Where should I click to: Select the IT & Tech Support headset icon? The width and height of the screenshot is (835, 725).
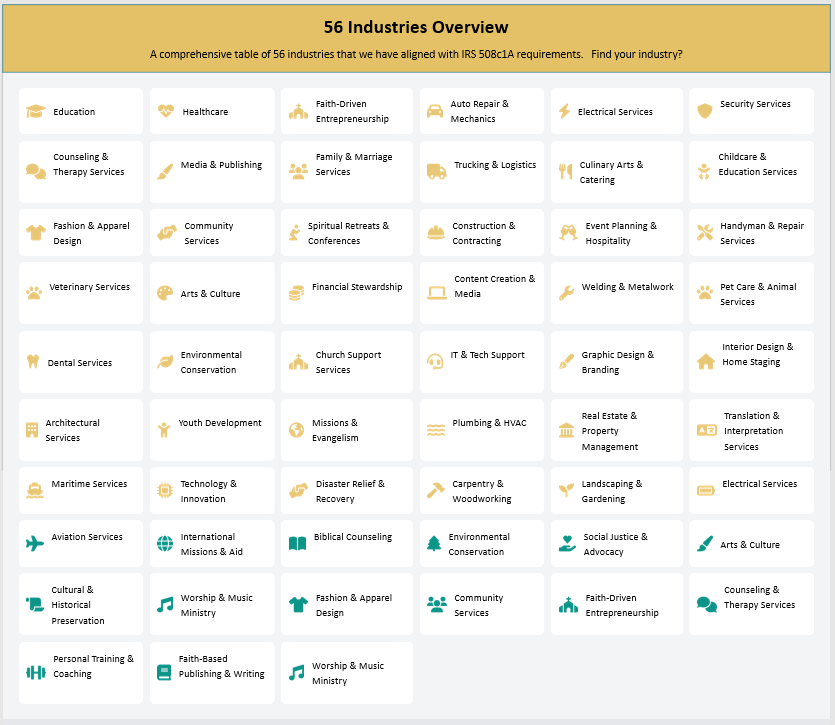435,362
